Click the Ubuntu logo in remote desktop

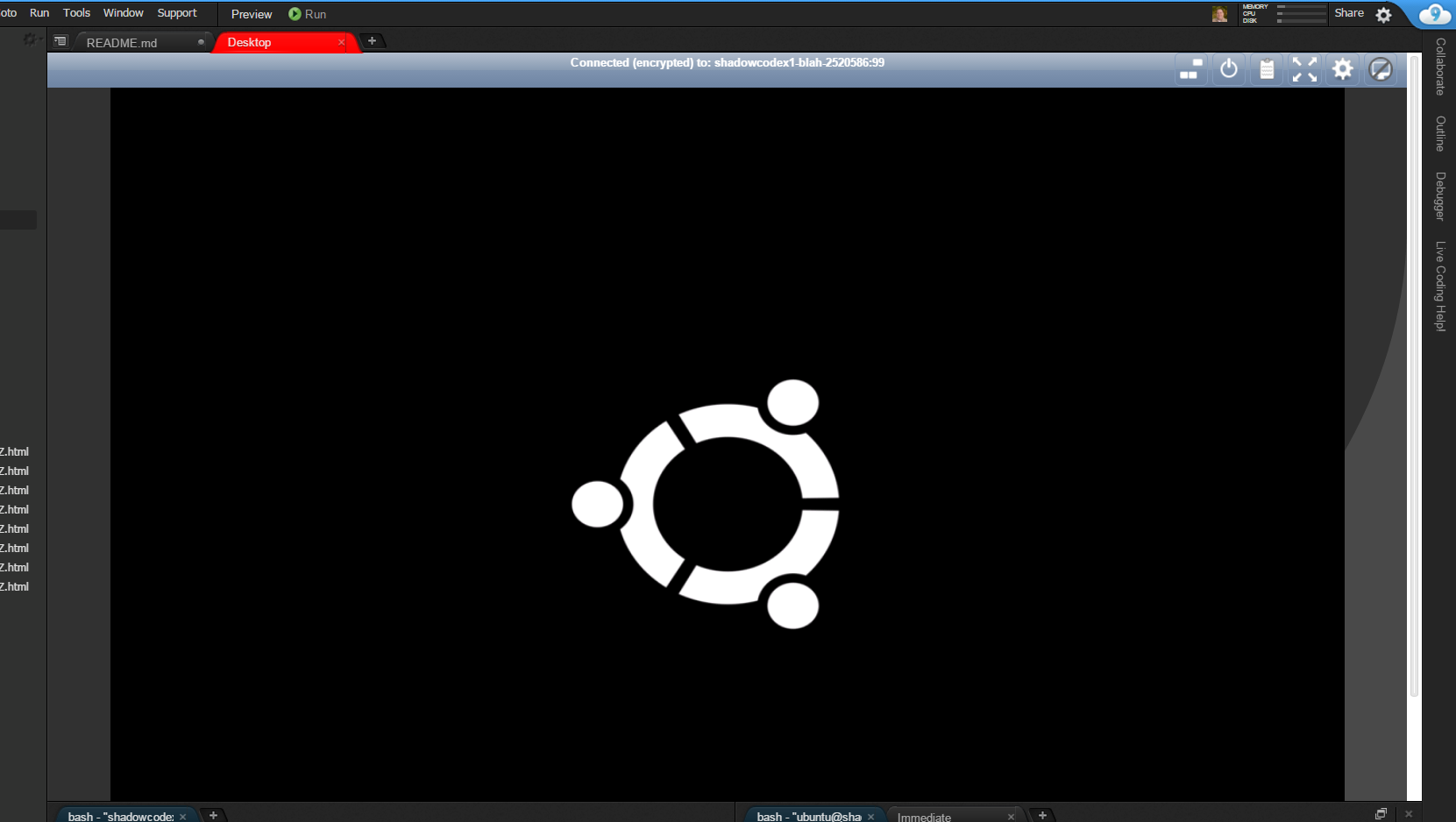pyautogui.click(x=706, y=504)
